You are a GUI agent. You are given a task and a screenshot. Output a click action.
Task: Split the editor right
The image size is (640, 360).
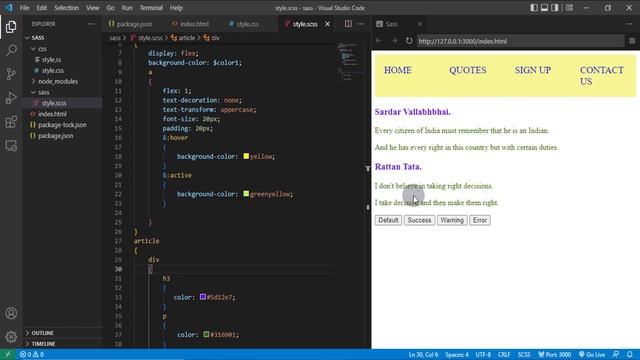pyautogui.click(x=348, y=24)
